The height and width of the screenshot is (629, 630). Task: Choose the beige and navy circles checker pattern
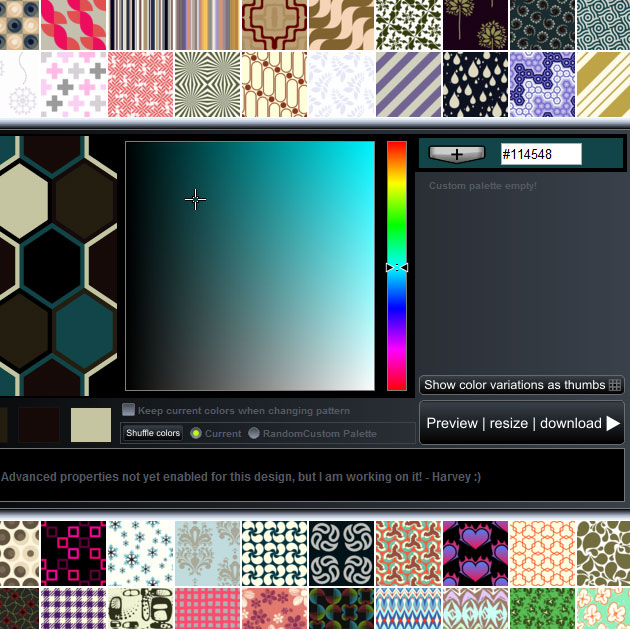[x=19, y=25]
